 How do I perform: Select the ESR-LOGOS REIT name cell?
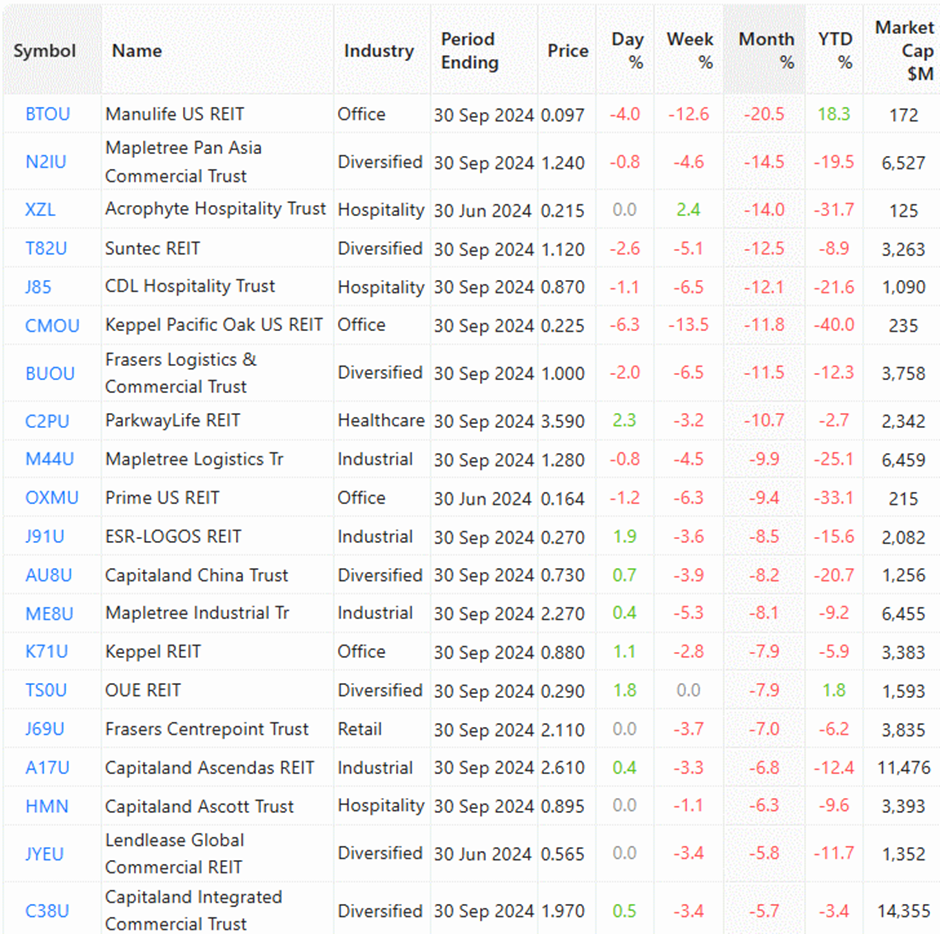[173, 536]
